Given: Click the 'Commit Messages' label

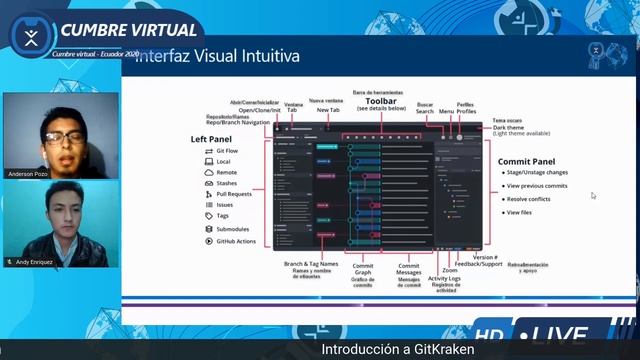Looking at the screenshot, I should [x=409, y=269].
